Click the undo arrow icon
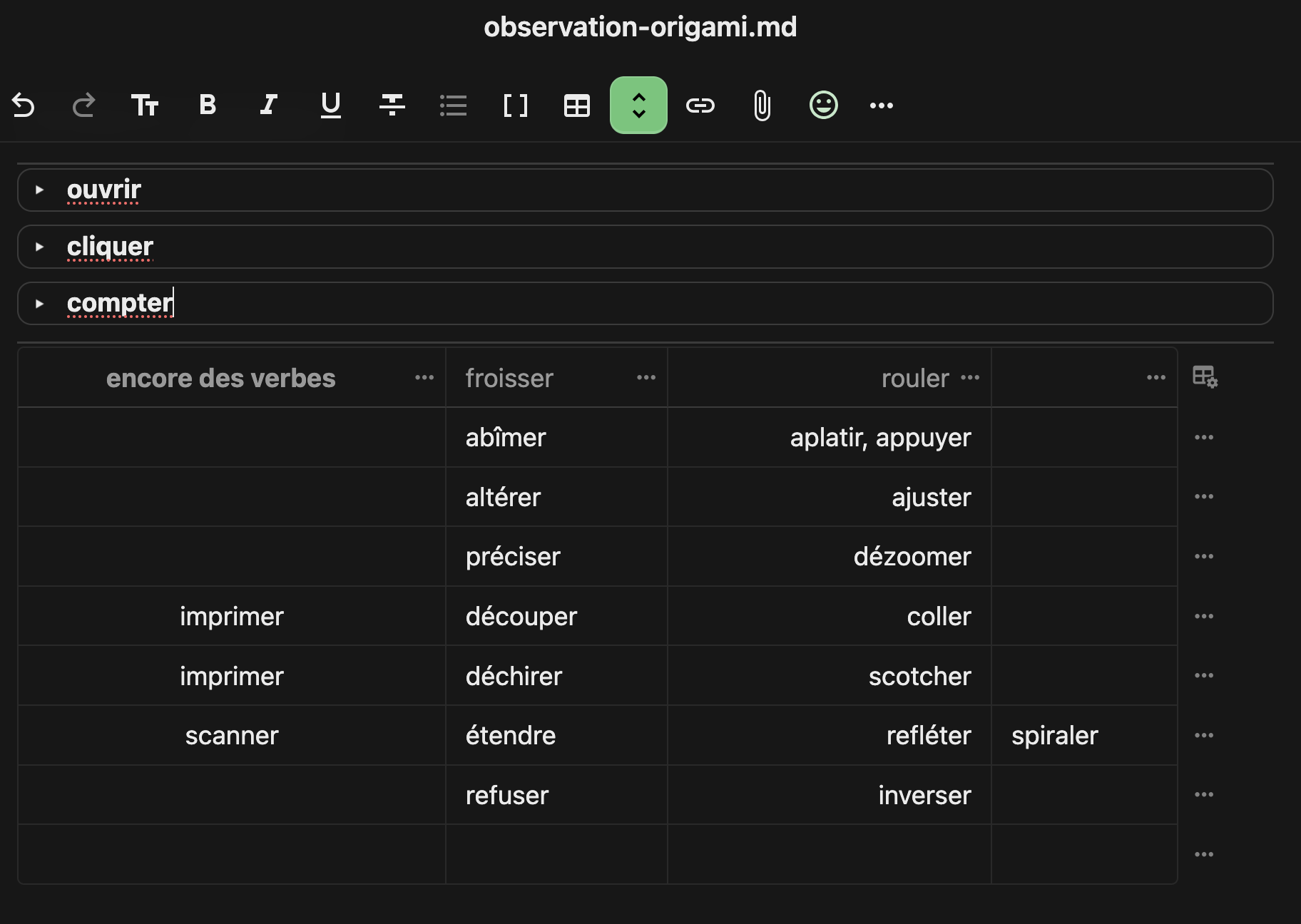This screenshot has height=924, width=1301. [24, 106]
